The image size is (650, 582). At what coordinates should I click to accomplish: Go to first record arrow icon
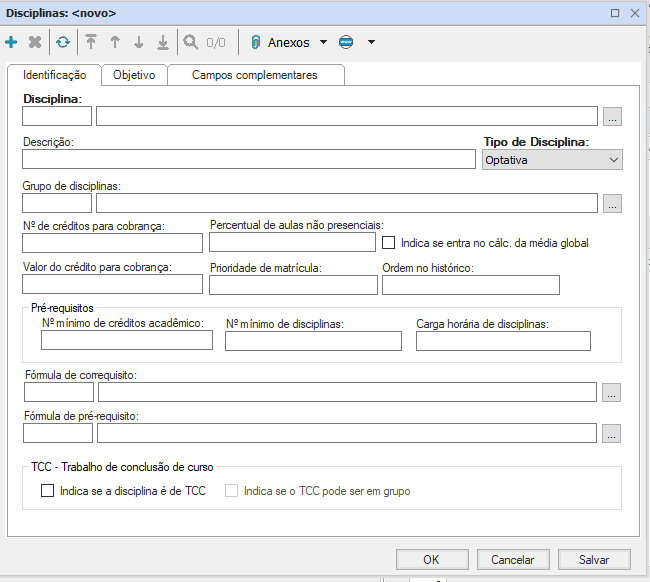(x=91, y=43)
